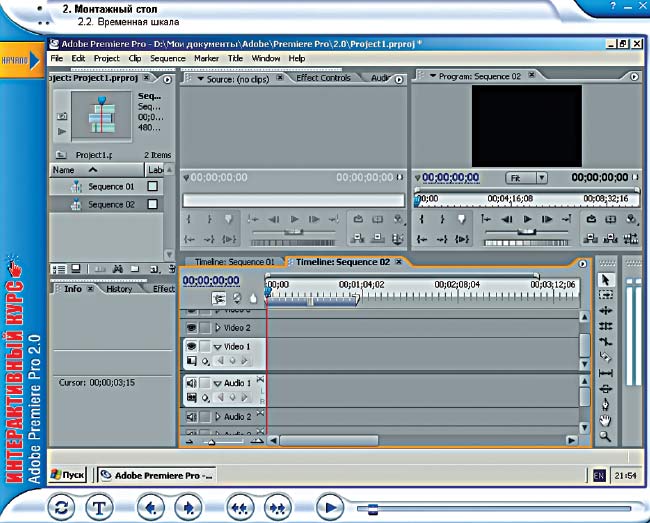Screen dimensions: 650x523
Task: Open the Sequence menu
Action: pos(167,59)
